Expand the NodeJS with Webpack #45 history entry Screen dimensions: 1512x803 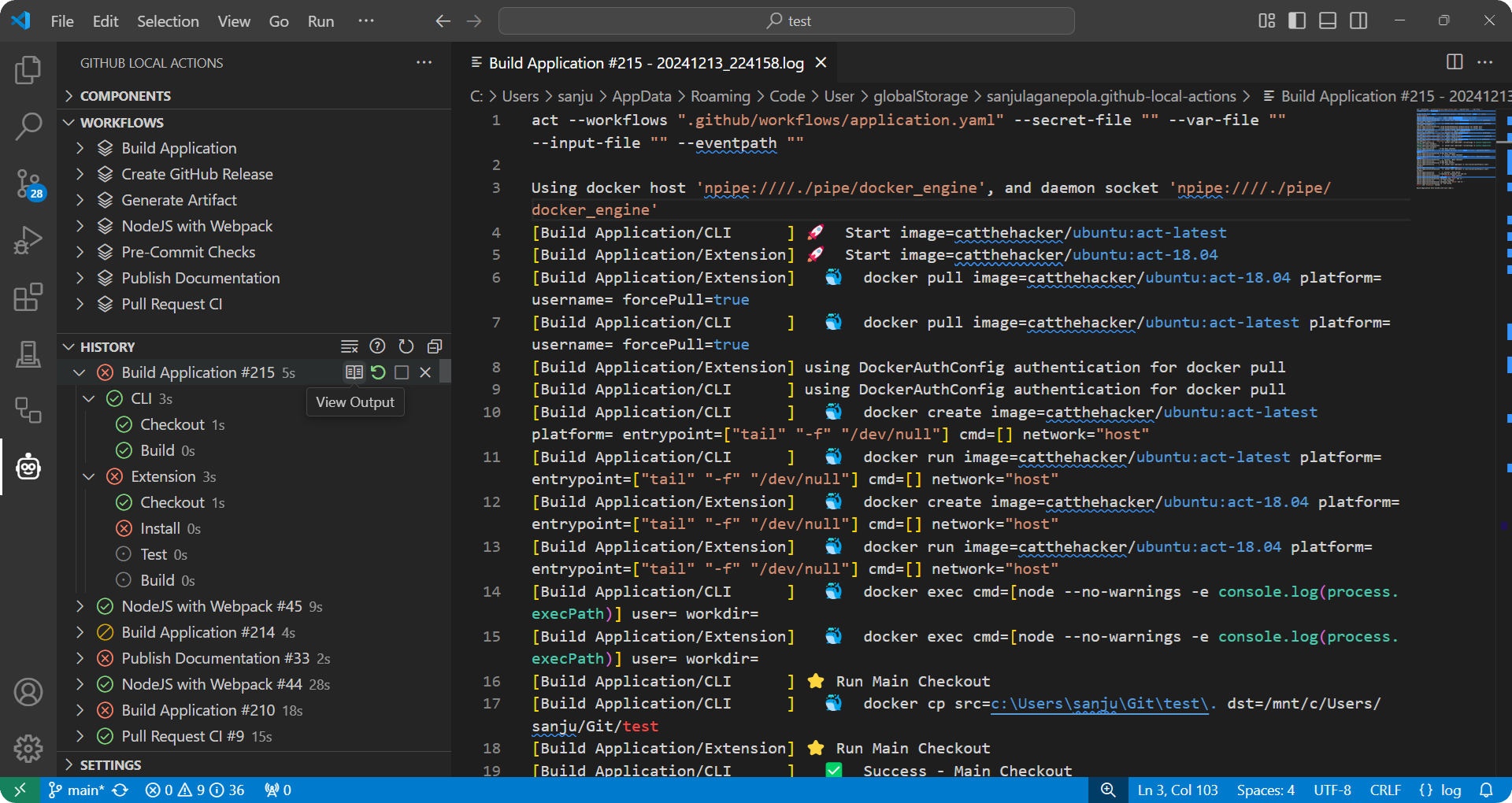coord(80,606)
